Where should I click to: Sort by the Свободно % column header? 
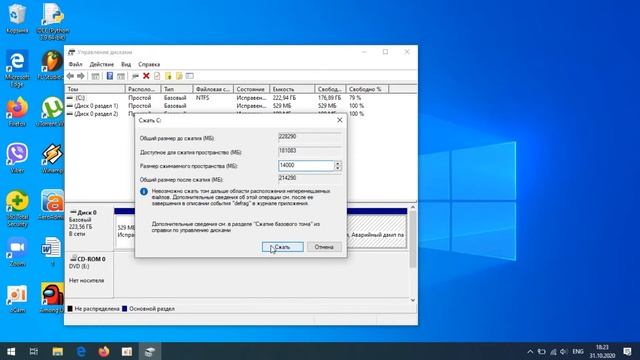coord(367,89)
